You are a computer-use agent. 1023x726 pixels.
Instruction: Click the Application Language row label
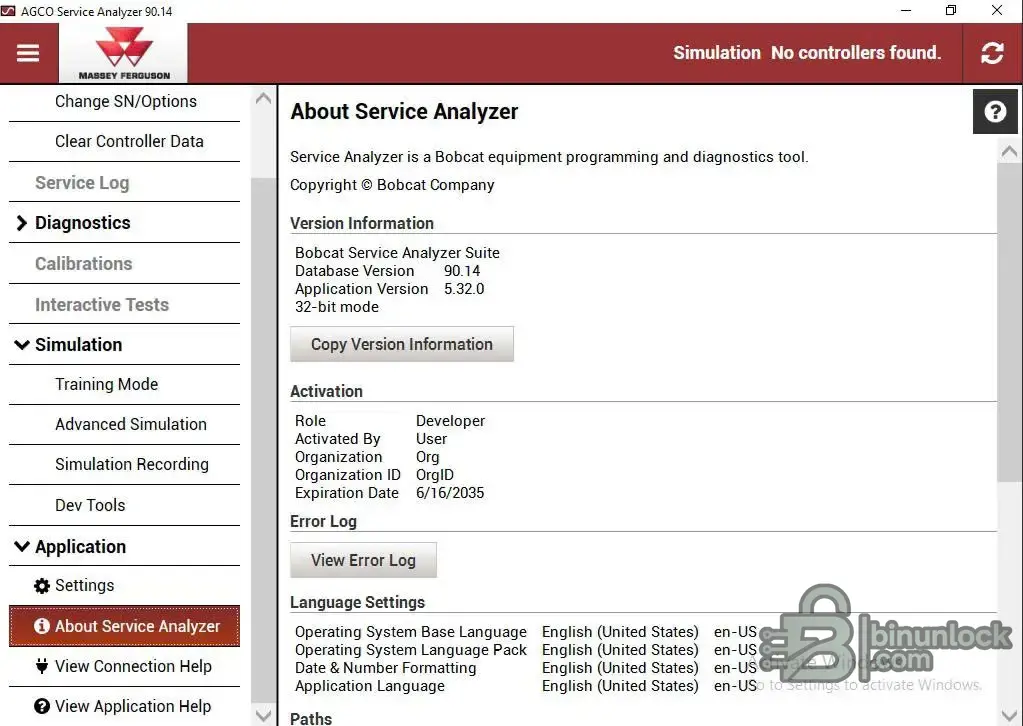(x=369, y=686)
